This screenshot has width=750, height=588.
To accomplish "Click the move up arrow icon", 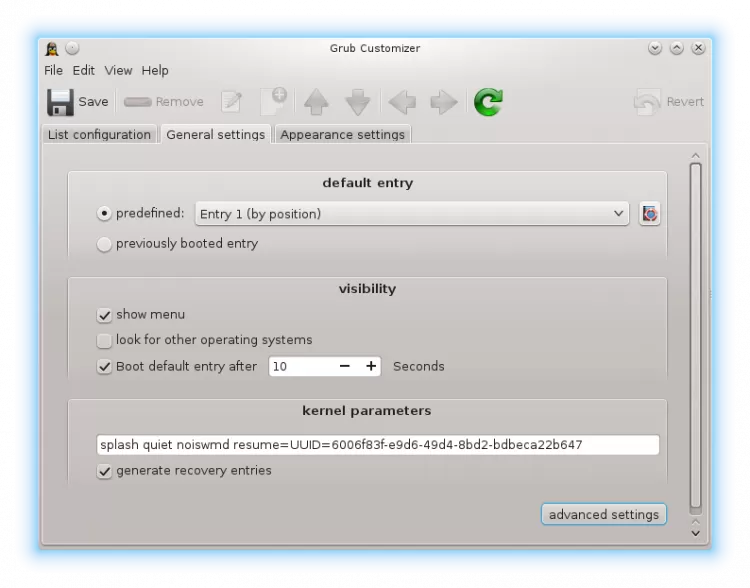I will (316, 102).
